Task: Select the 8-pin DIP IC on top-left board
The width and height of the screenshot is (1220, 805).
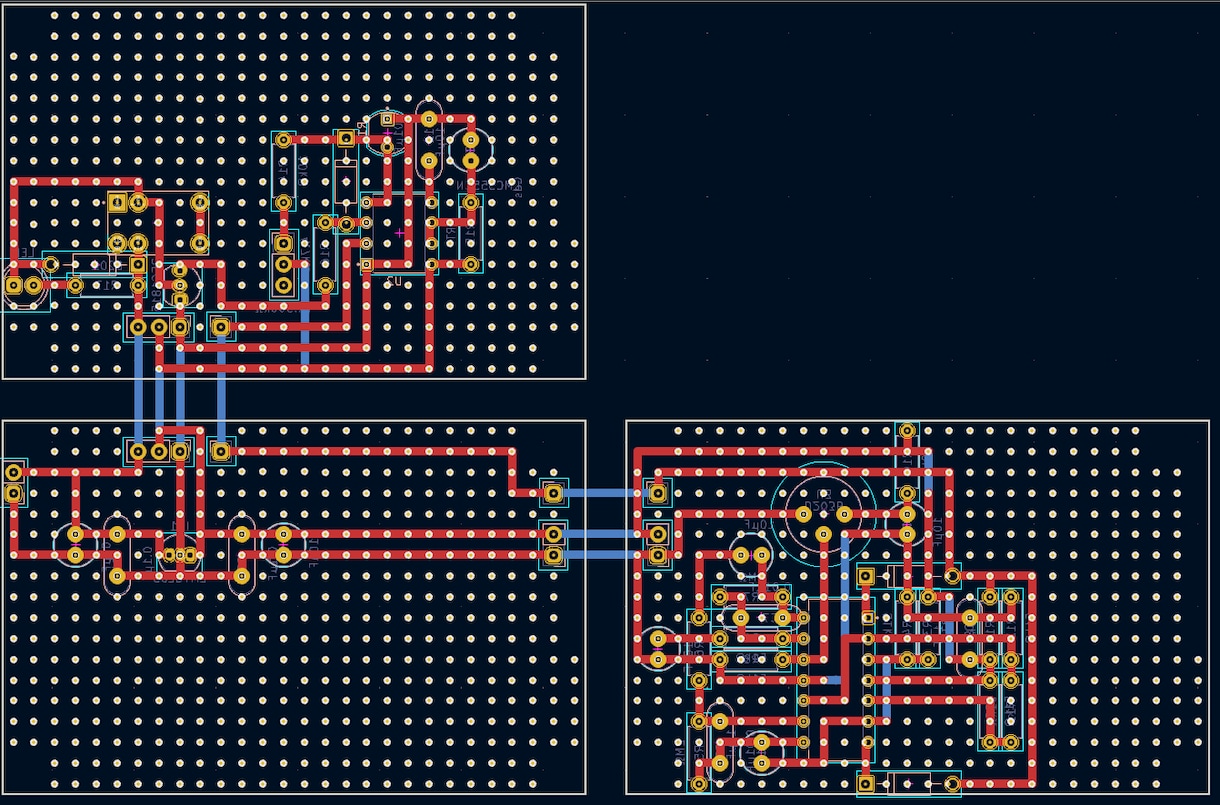Action: 399,233
